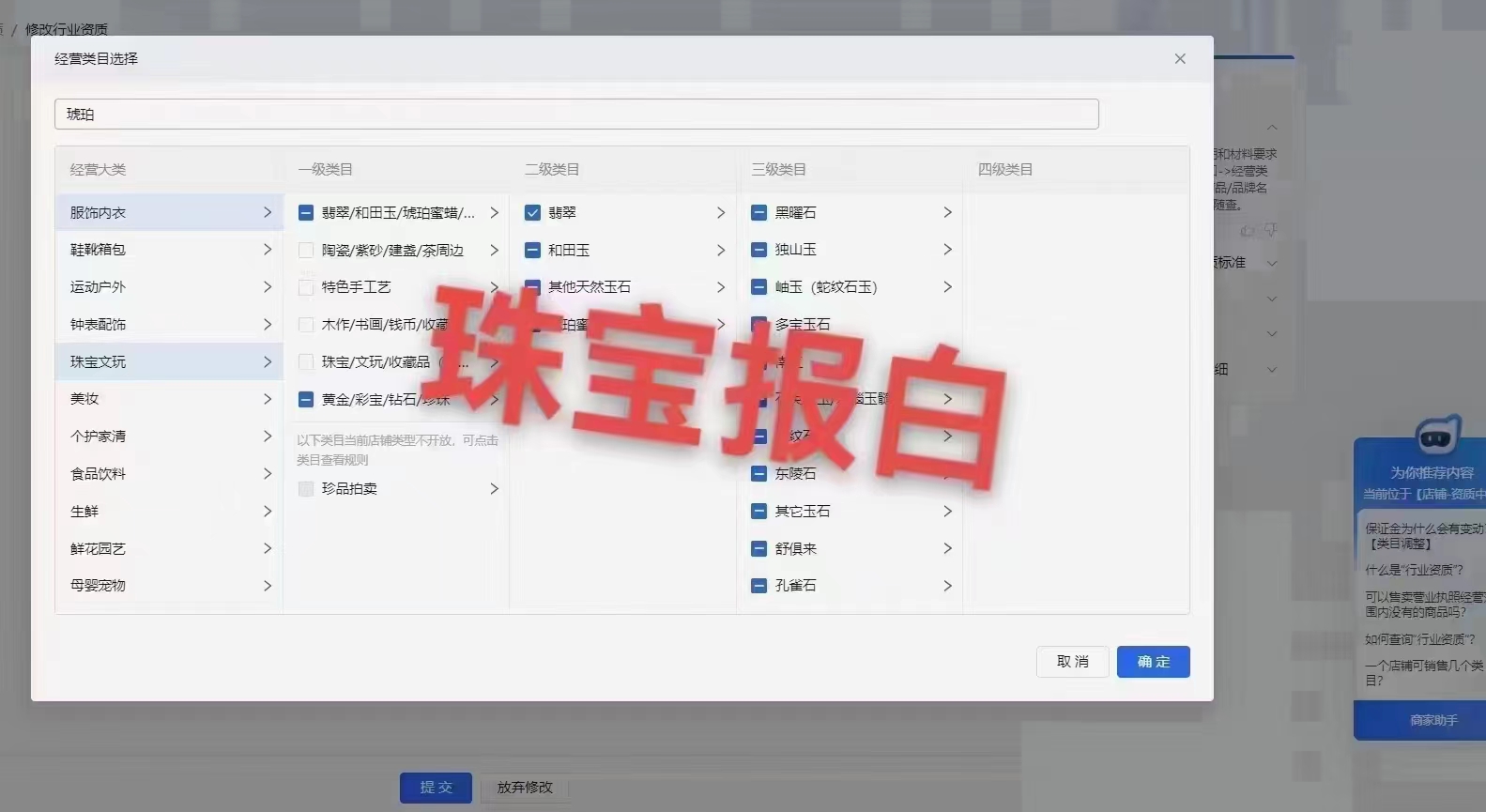Select 服饰内衣 in the 经营大类 column
Viewport: 1486px width, 812px height.
click(169, 212)
